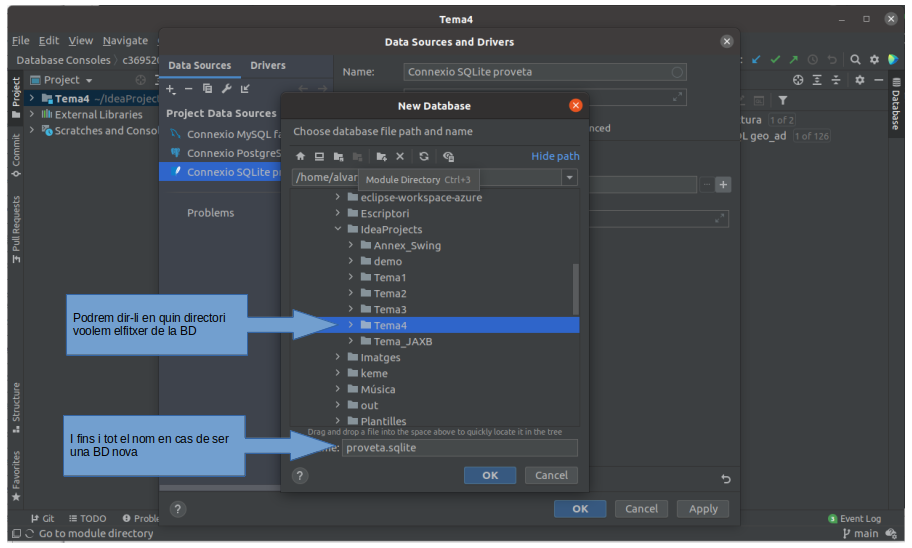
Task: Expand the Escriptori folder
Action: pyautogui.click(x=337, y=213)
